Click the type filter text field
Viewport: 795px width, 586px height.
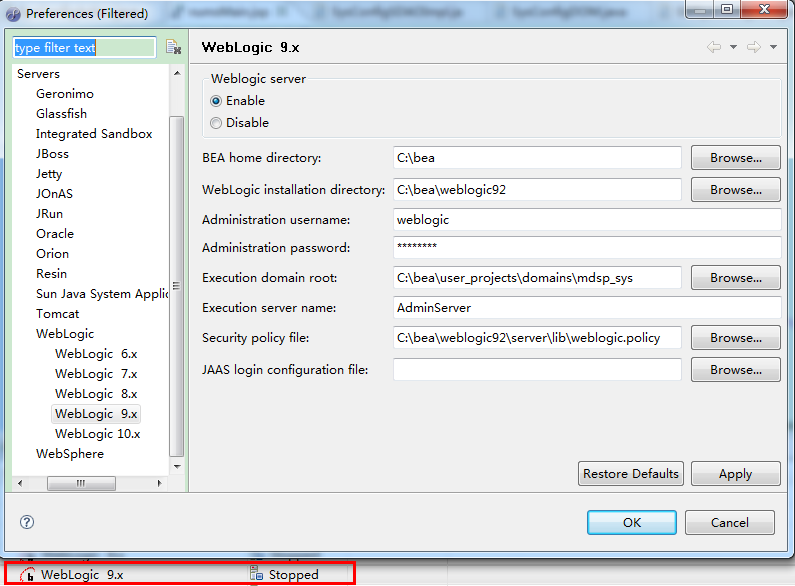tap(84, 48)
